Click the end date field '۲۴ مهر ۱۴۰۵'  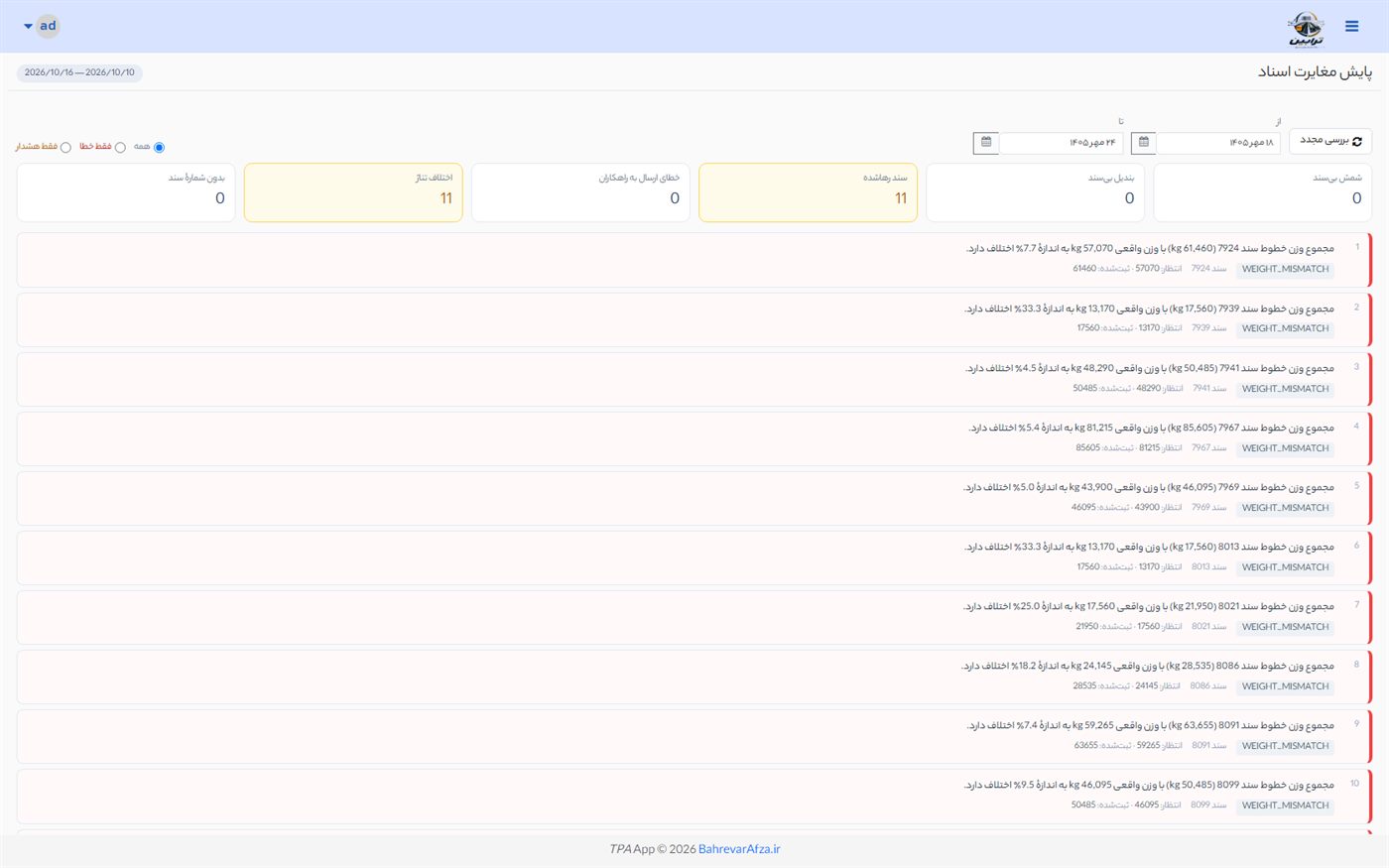(x=1061, y=143)
